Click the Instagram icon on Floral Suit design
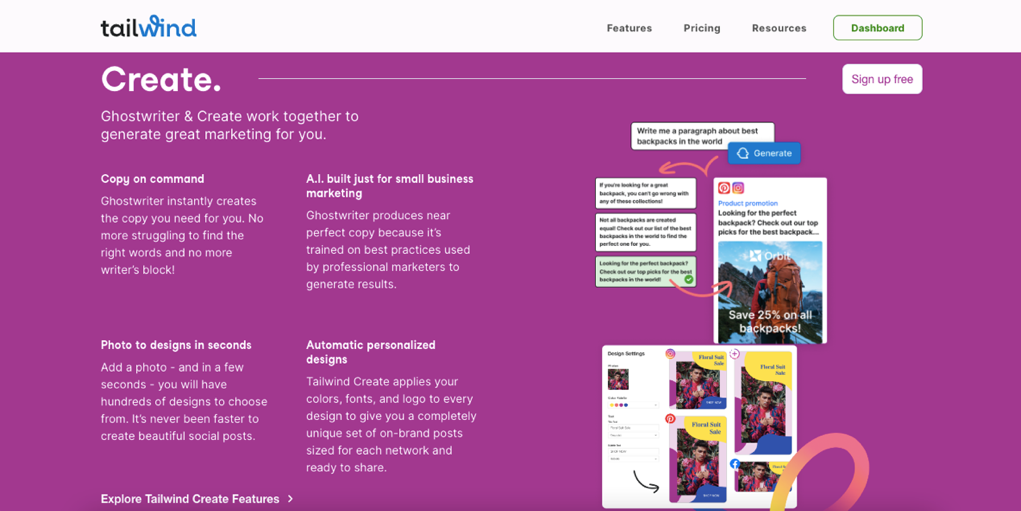The image size is (1021, 511). (x=670, y=354)
